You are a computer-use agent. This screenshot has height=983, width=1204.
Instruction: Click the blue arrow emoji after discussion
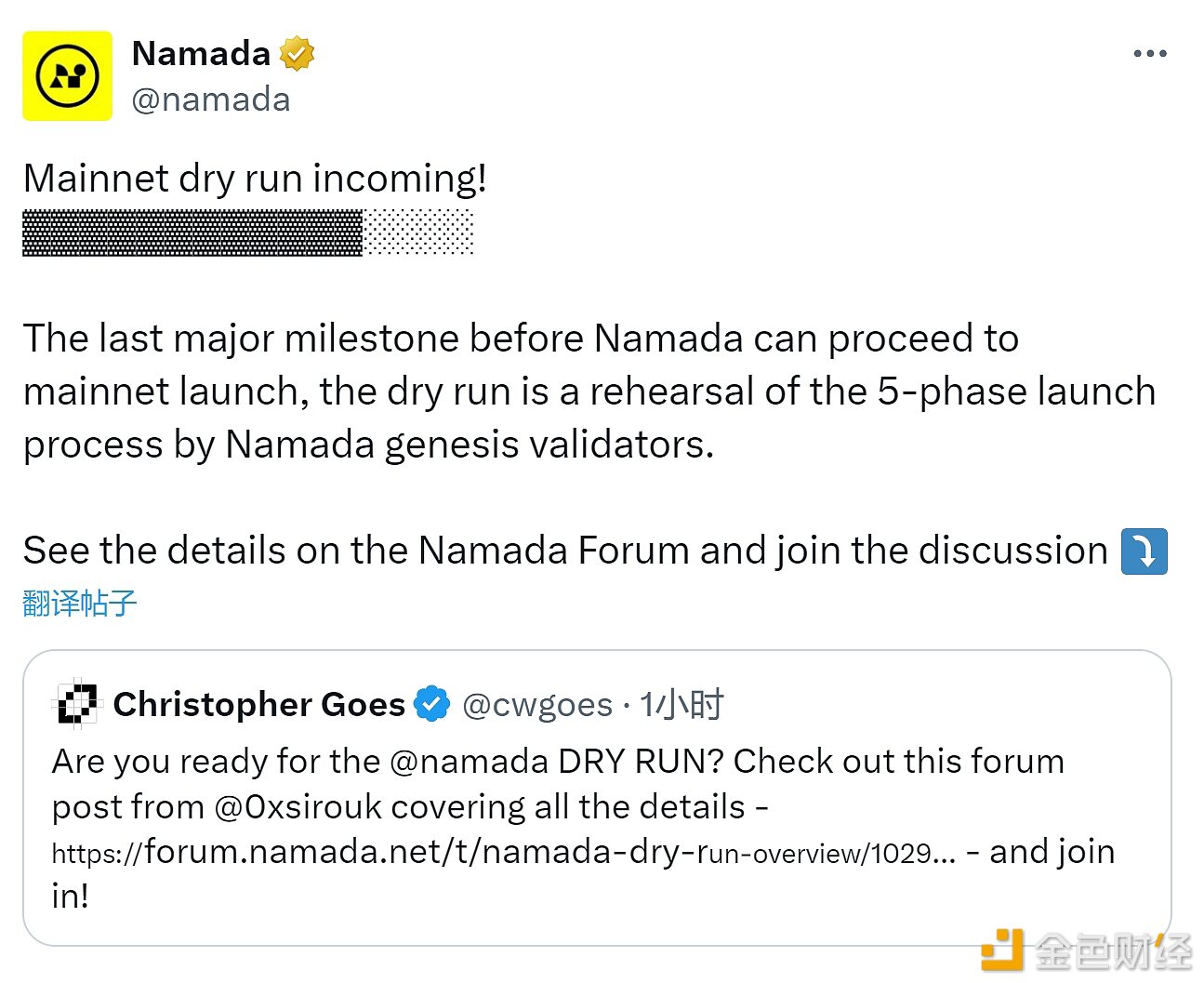tap(1144, 551)
